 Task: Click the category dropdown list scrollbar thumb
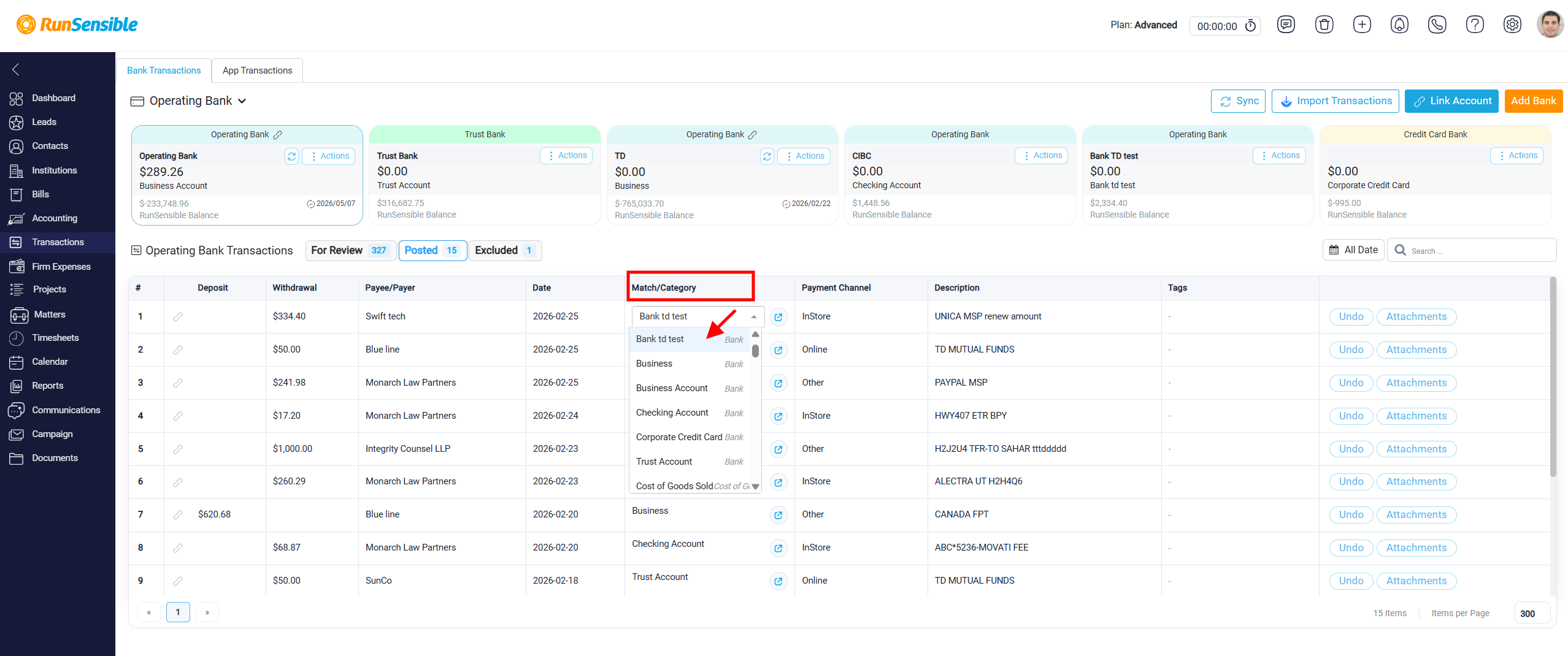tap(755, 351)
